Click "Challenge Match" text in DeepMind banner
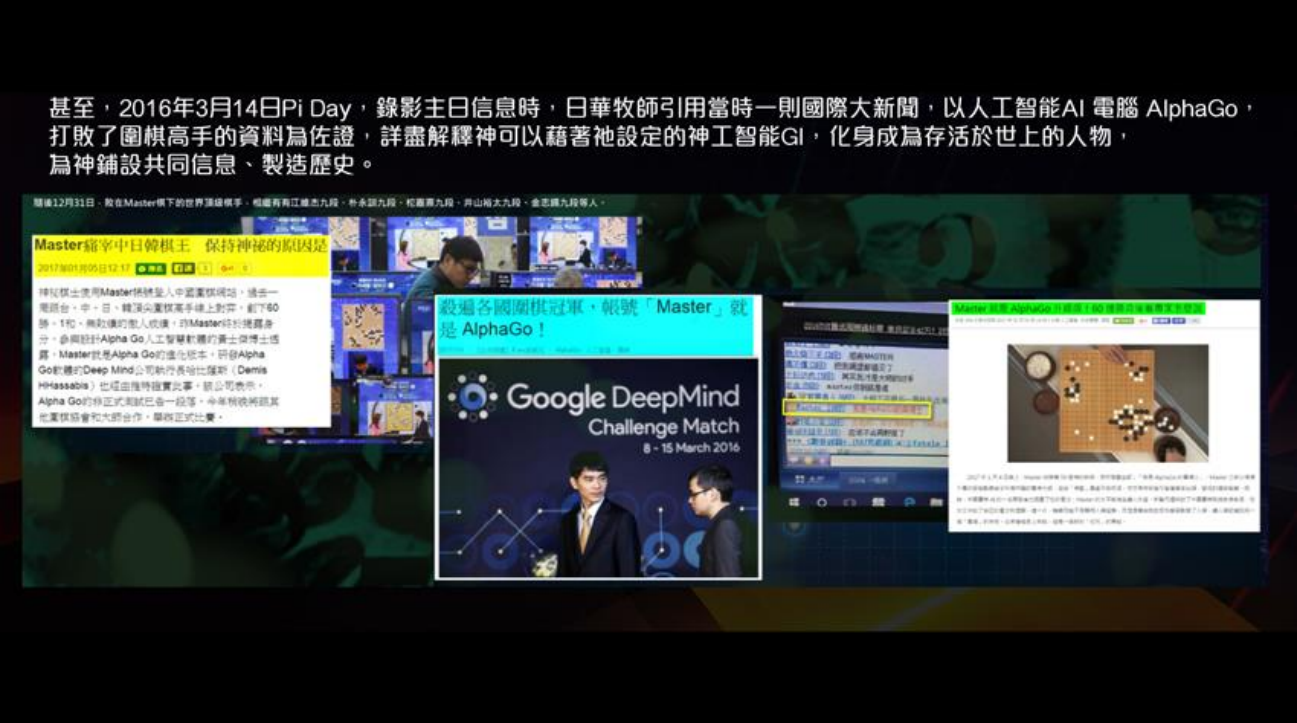Screen dimensions: 1297x723 point(663,428)
